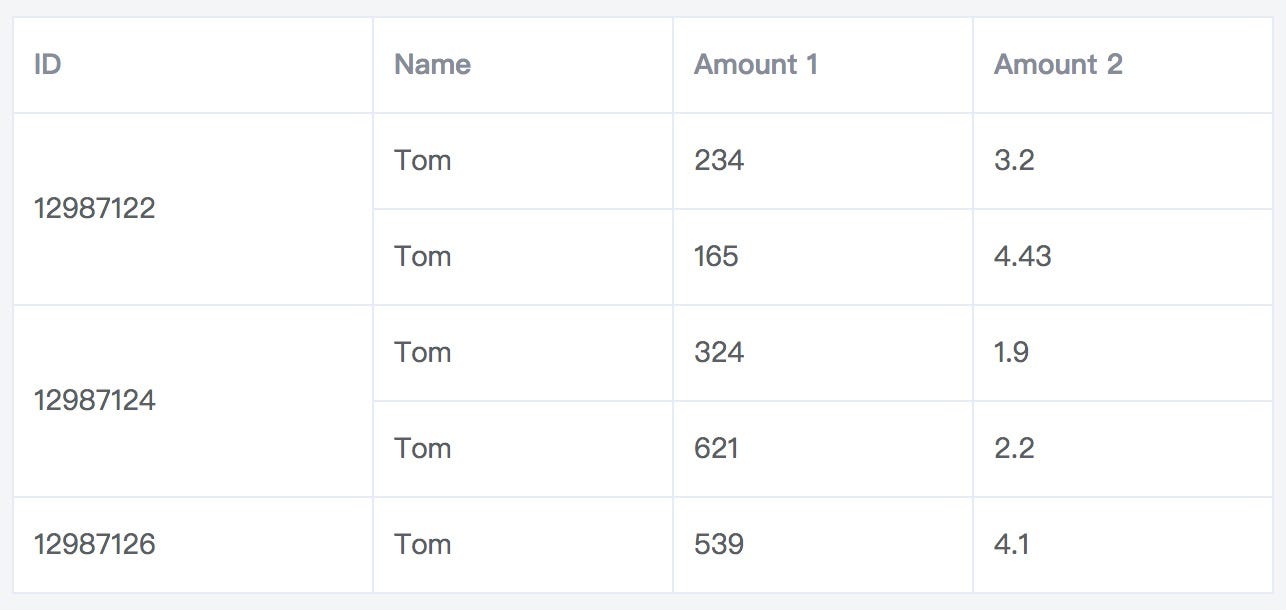Click the ID column header
This screenshot has width=1286, height=610.
(x=193, y=65)
